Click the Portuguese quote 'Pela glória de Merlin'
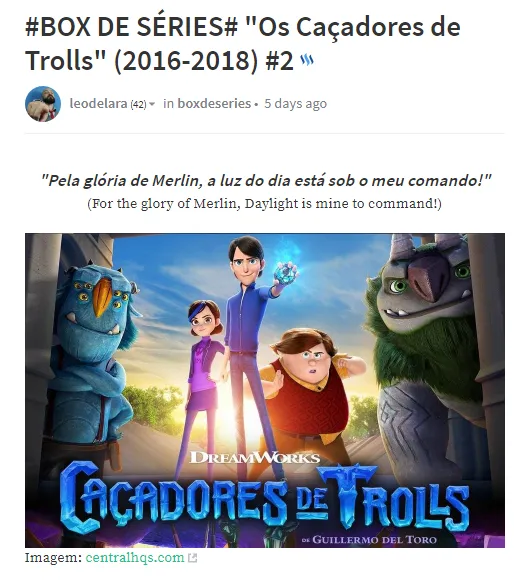519x580 pixels. [266, 181]
